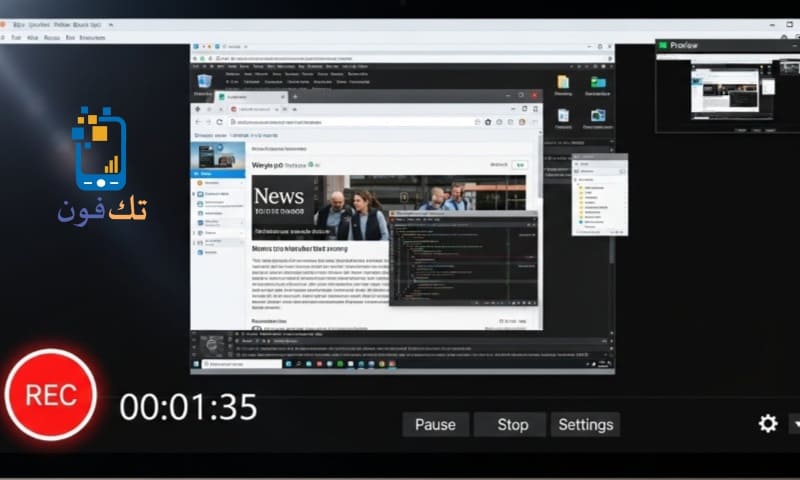Image resolution: width=800 pixels, height=480 pixels.
Task: Open the yellow folder icon on recorded desktop
Action: 563,82
